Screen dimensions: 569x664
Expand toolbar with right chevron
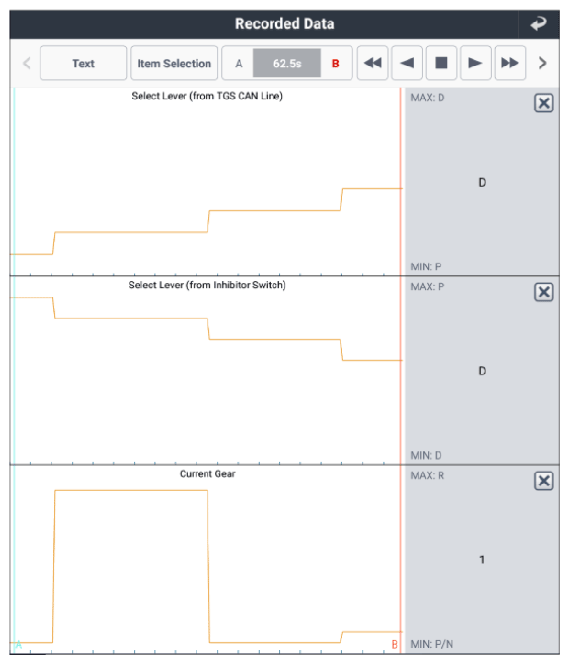click(x=542, y=63)
